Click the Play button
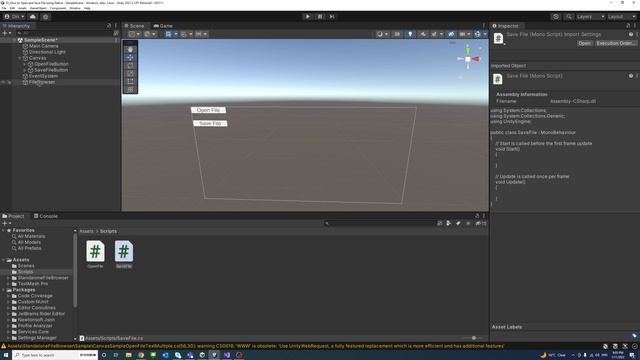Viewport: 640px width, 360px height. (x=308, y=17)
